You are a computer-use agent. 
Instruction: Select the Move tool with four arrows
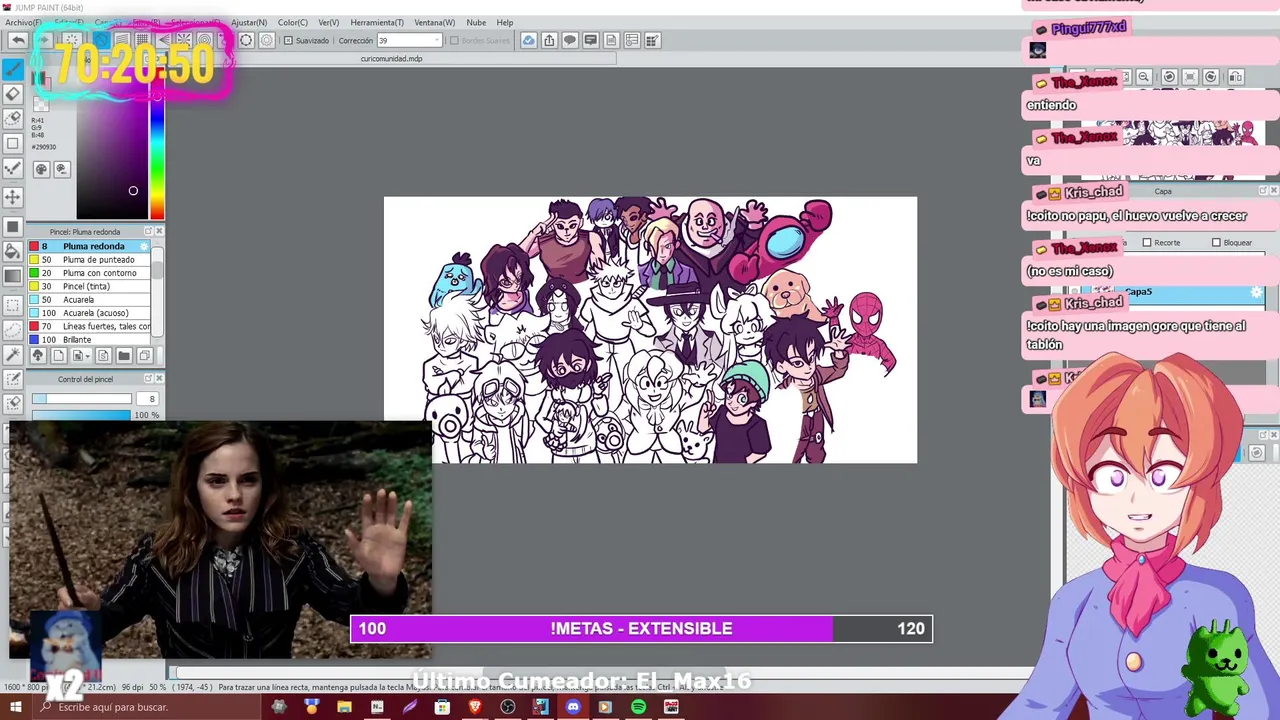pos(13,196)
